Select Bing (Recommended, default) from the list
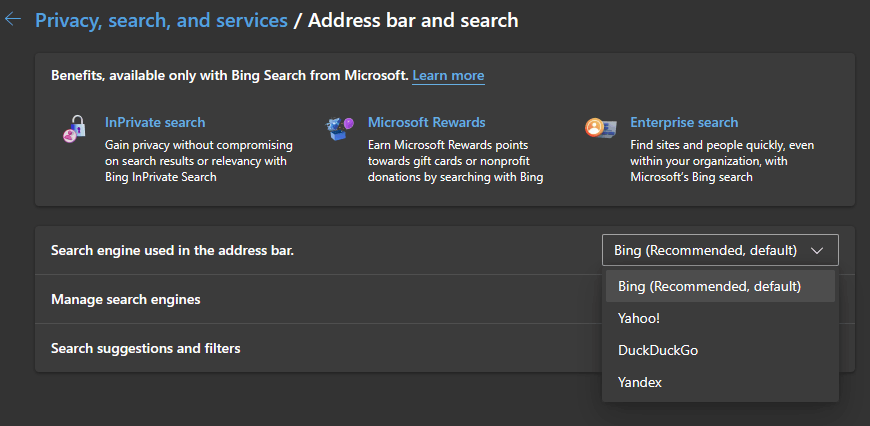 coord(709,286)
